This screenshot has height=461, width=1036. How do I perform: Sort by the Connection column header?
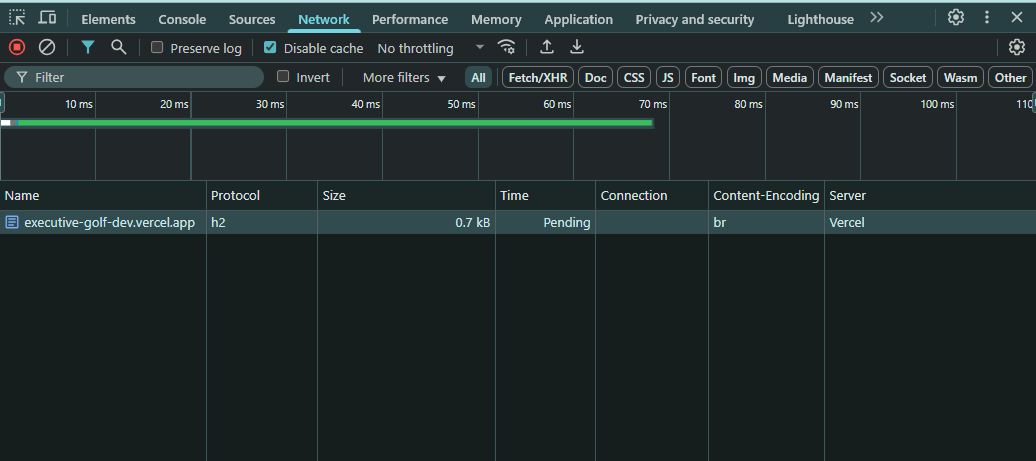(651, 195)
